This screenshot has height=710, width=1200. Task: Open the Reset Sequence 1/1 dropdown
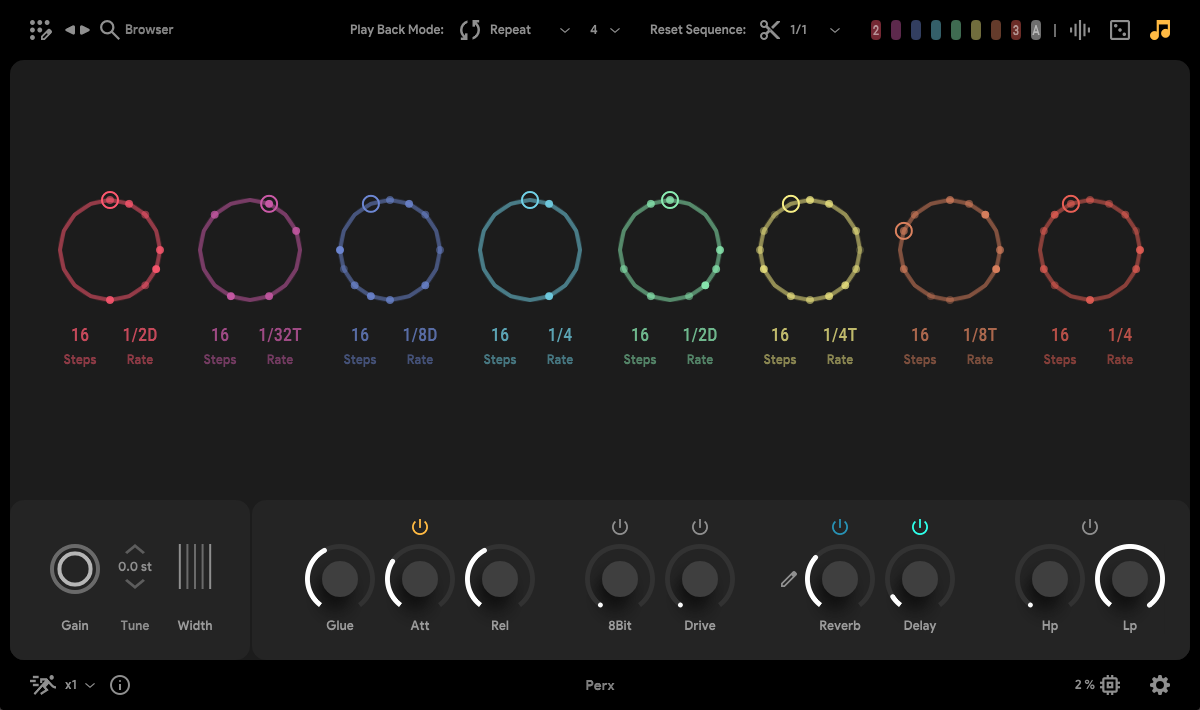835,30
